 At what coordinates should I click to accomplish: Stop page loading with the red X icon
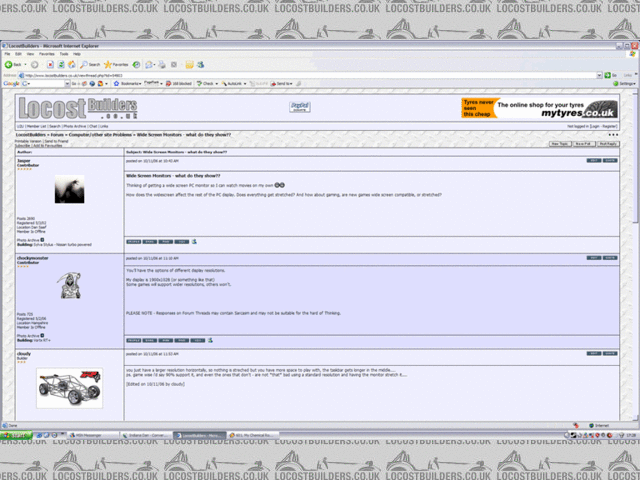click(50, 64)
